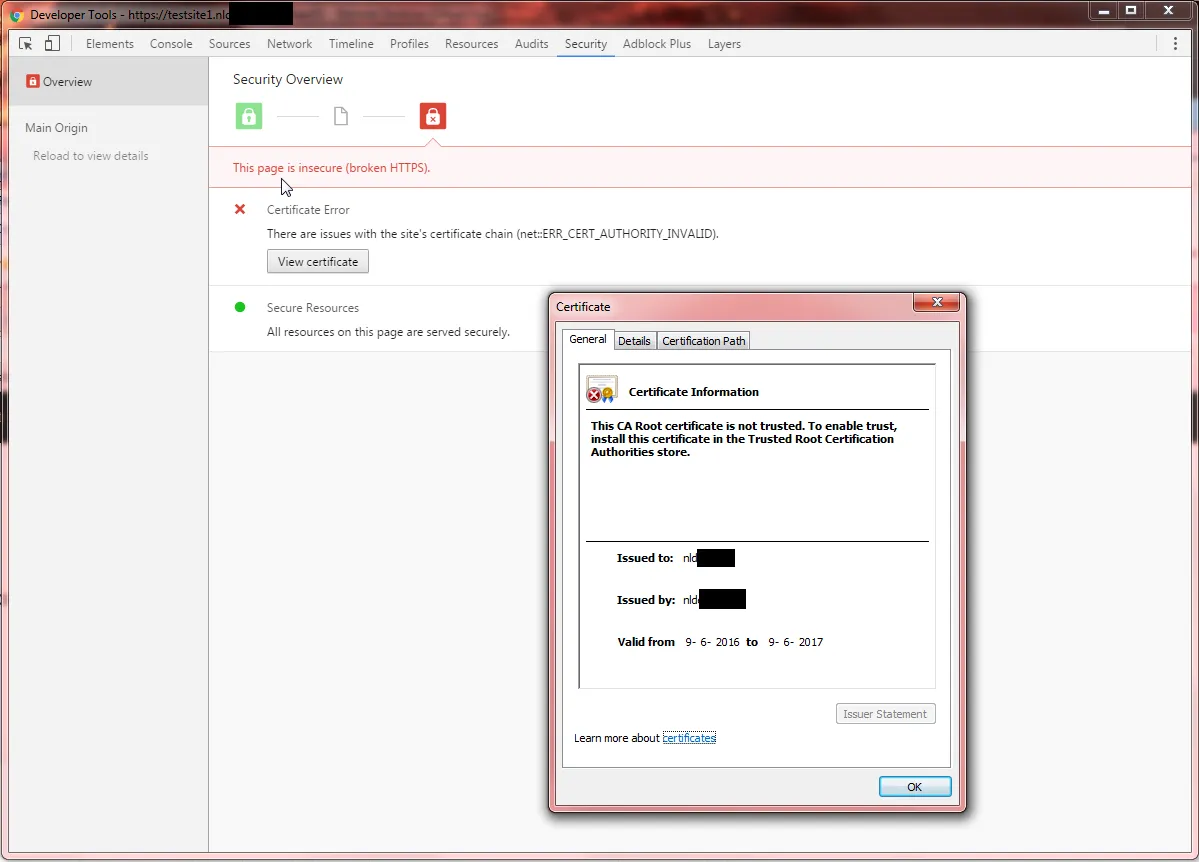Click the 'Valid from' date range
Screen dimensions: 1199x862
coord(720,642)
